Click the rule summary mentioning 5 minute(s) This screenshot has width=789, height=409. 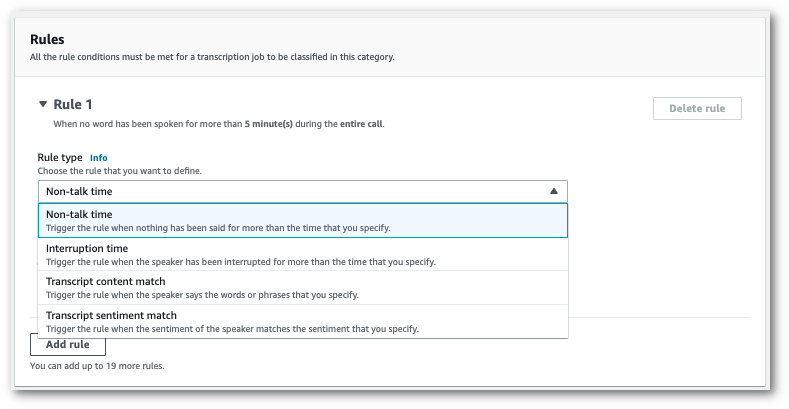click(x=218, y=124)
